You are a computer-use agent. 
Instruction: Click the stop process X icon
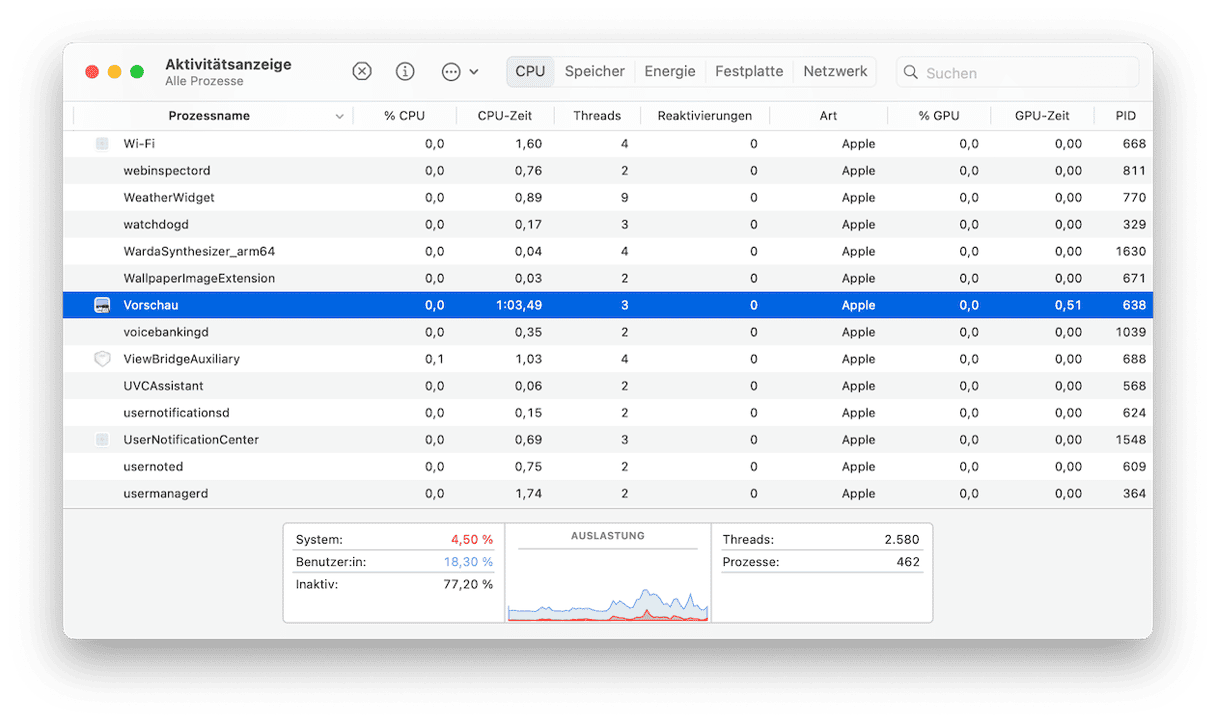362,72
